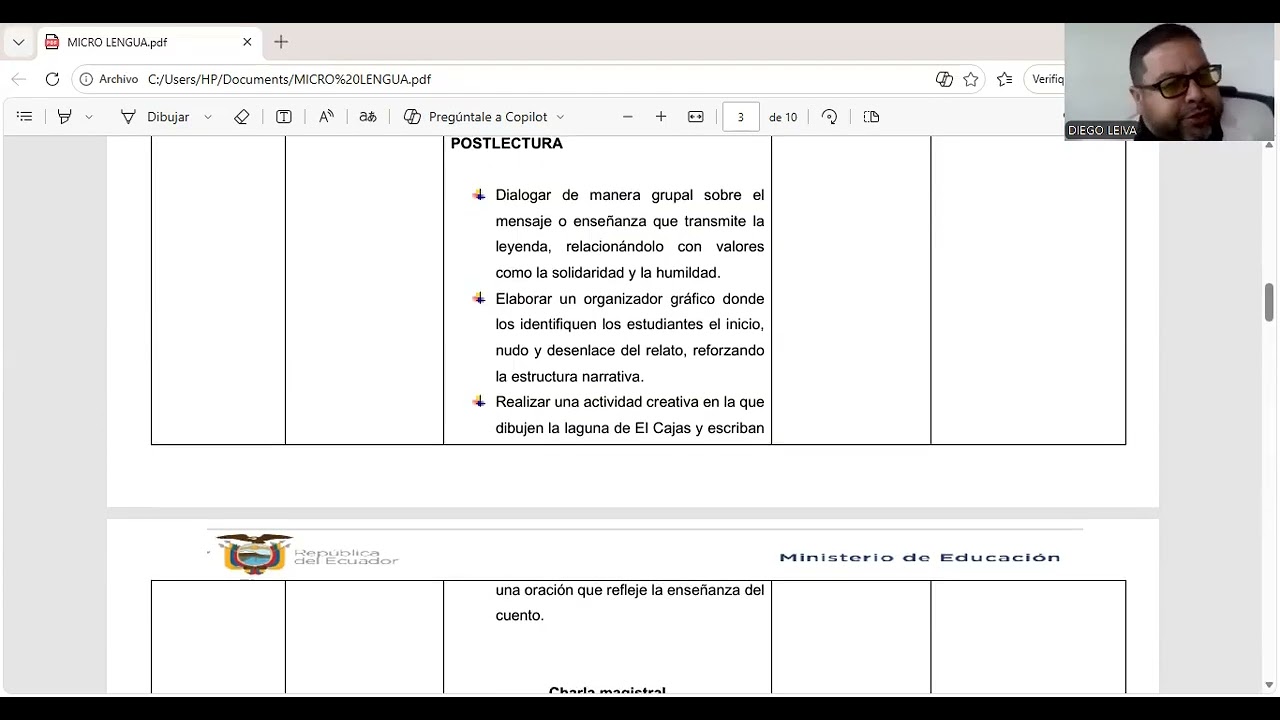Open Copilot icon in address bar
This screenshot has width=1280, height=720.
click(944, 79)
